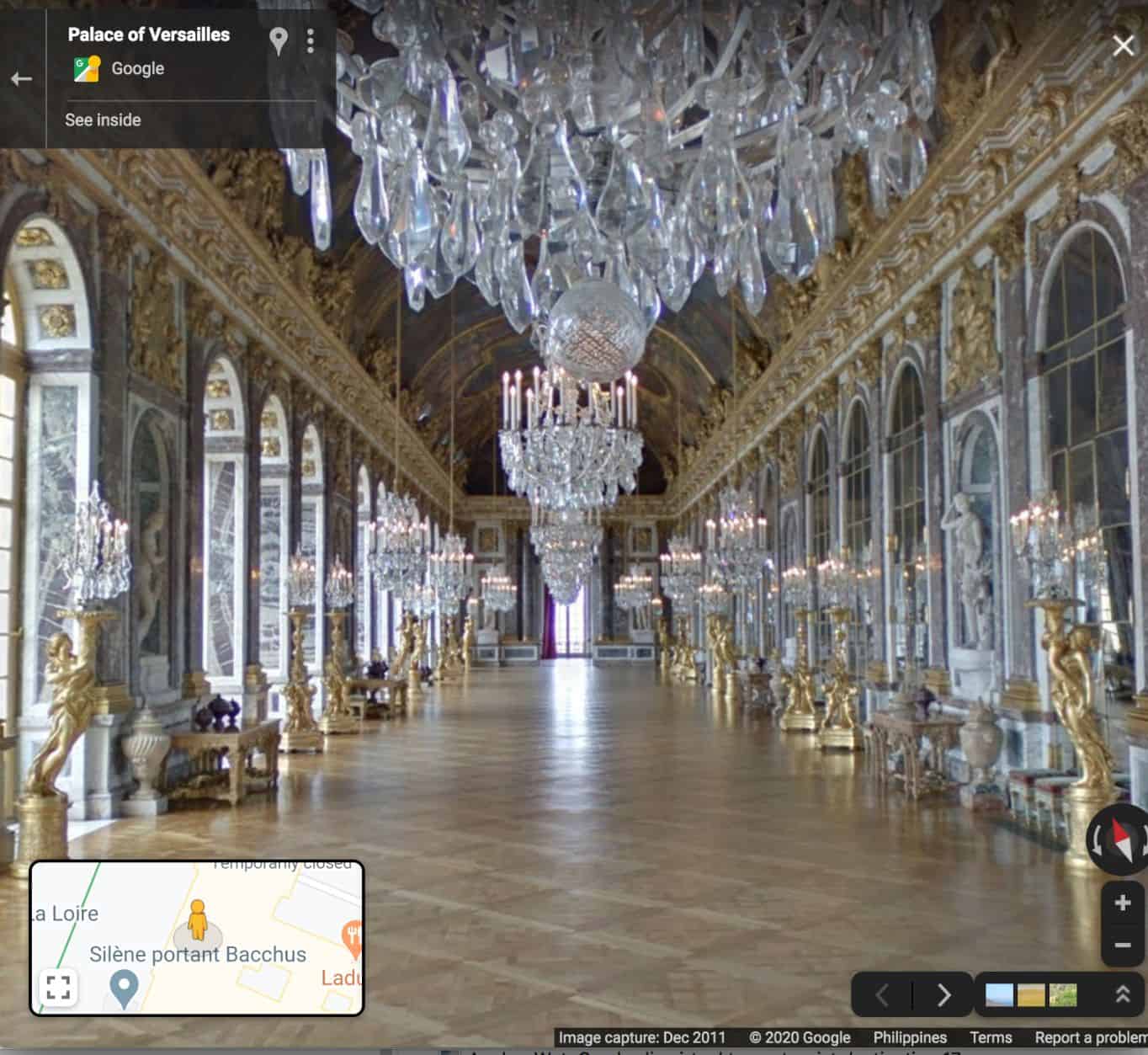Close the Street View with the X

coord(1123,45)
